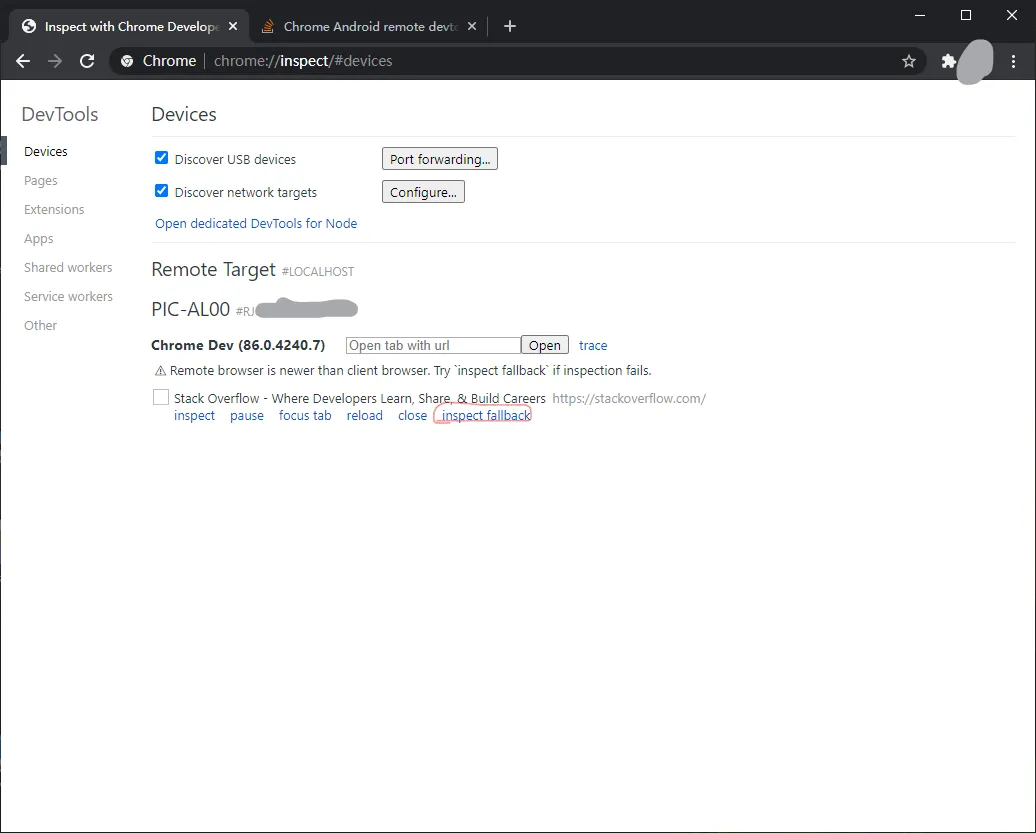Click the Configure... button

click(424, 192)
